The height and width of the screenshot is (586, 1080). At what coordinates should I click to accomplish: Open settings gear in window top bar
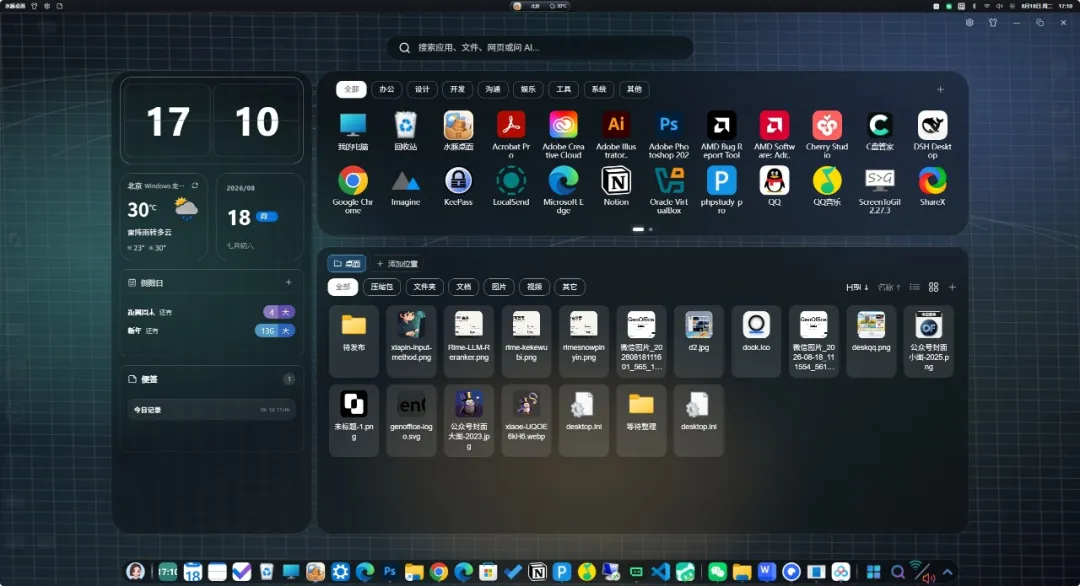(970, 23)
